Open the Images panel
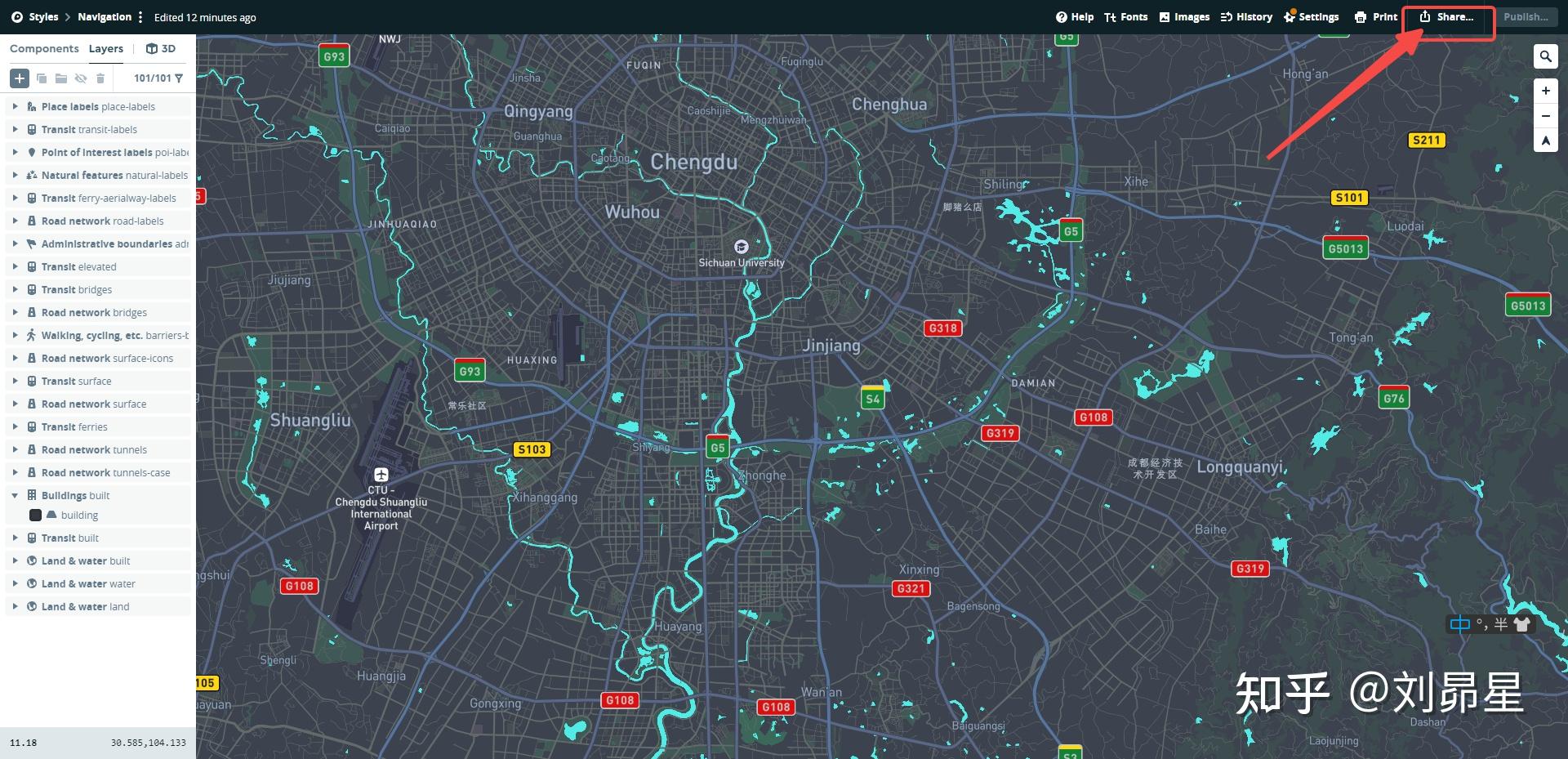 (x=1184, y=16)
